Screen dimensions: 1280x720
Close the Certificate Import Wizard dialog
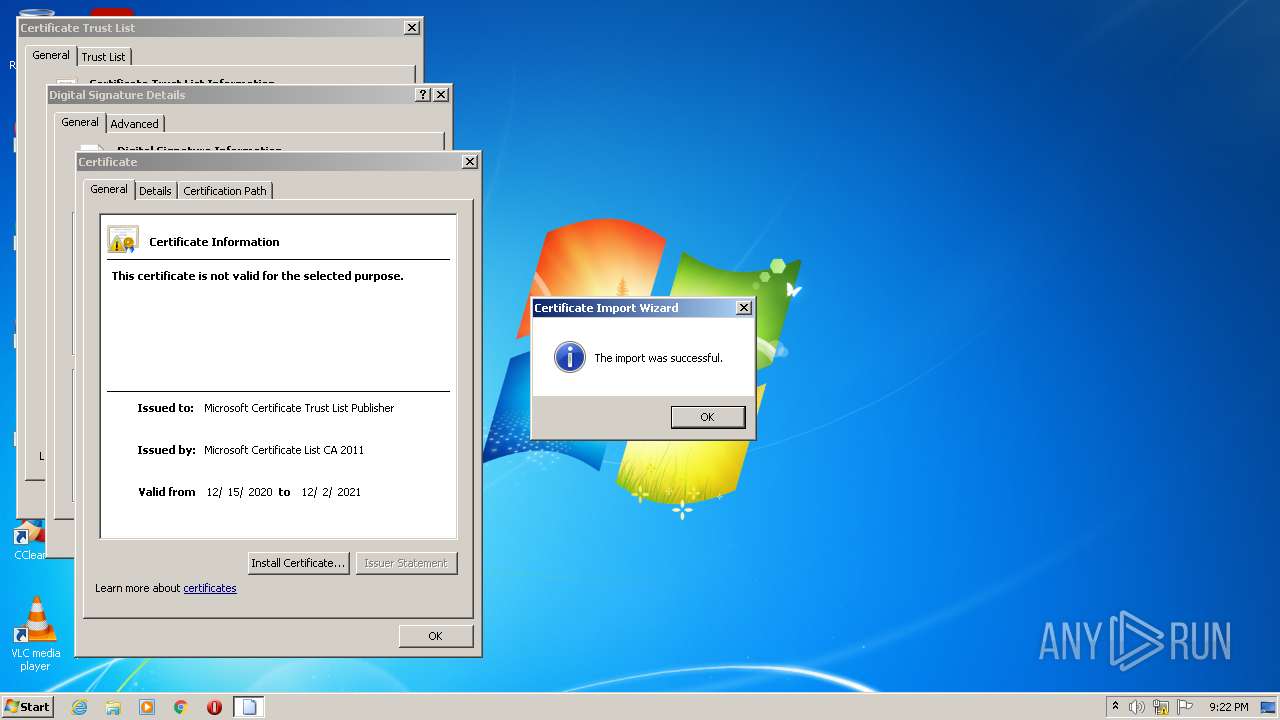click(x=743, y=308)
